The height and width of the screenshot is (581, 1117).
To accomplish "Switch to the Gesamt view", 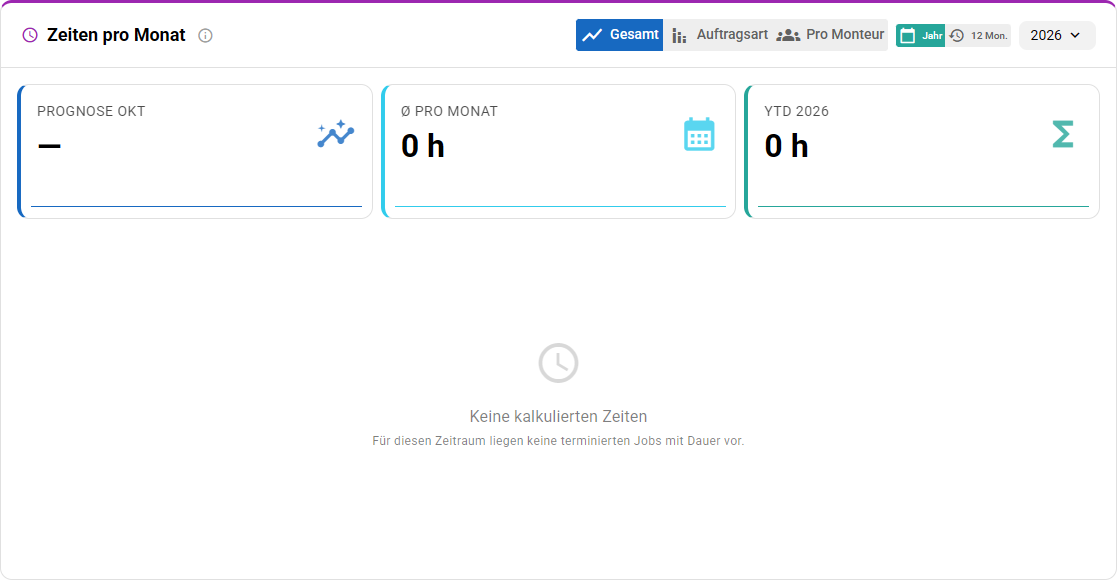I will pyautogui.click(x=619, y=35).
